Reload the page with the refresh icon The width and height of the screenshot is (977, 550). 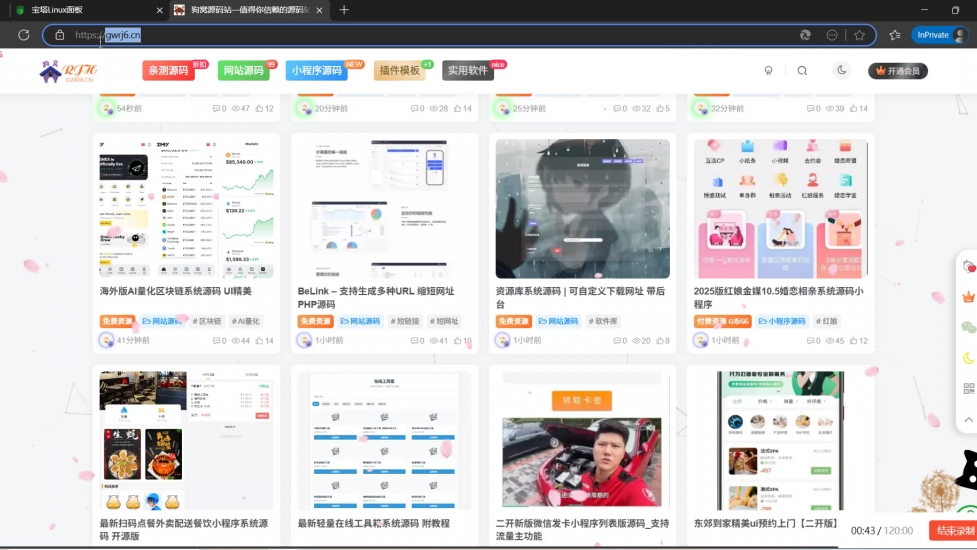coord(24,35)
